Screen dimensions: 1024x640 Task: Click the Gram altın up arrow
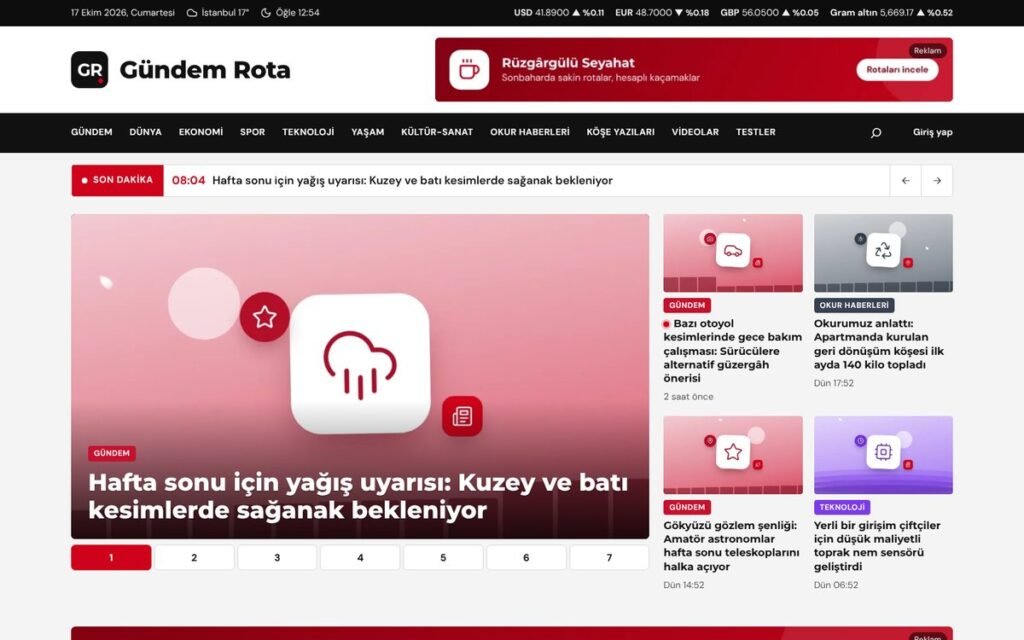[920, 12]
